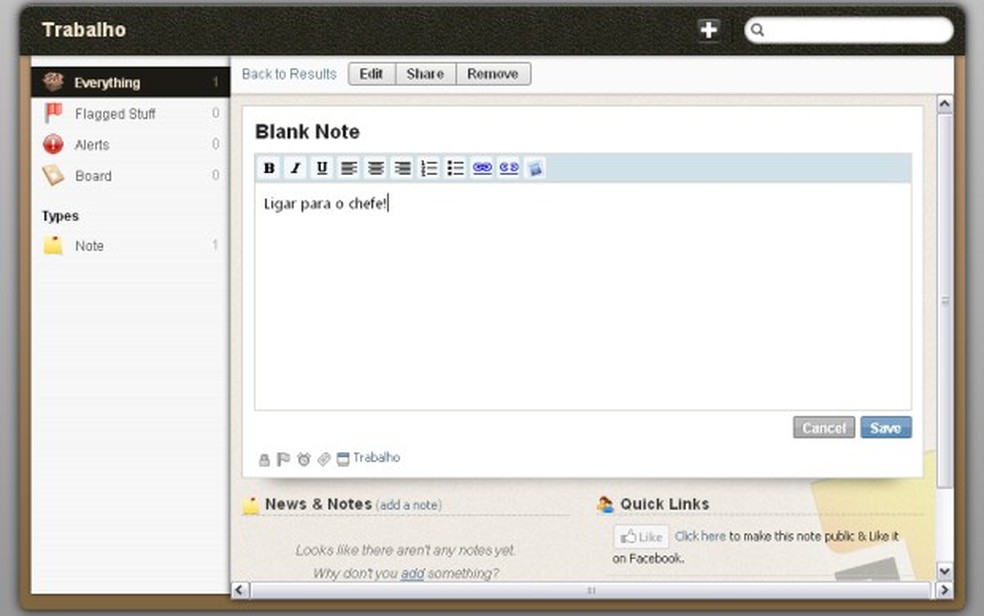Click the Share button

click(x=425, y=73)
